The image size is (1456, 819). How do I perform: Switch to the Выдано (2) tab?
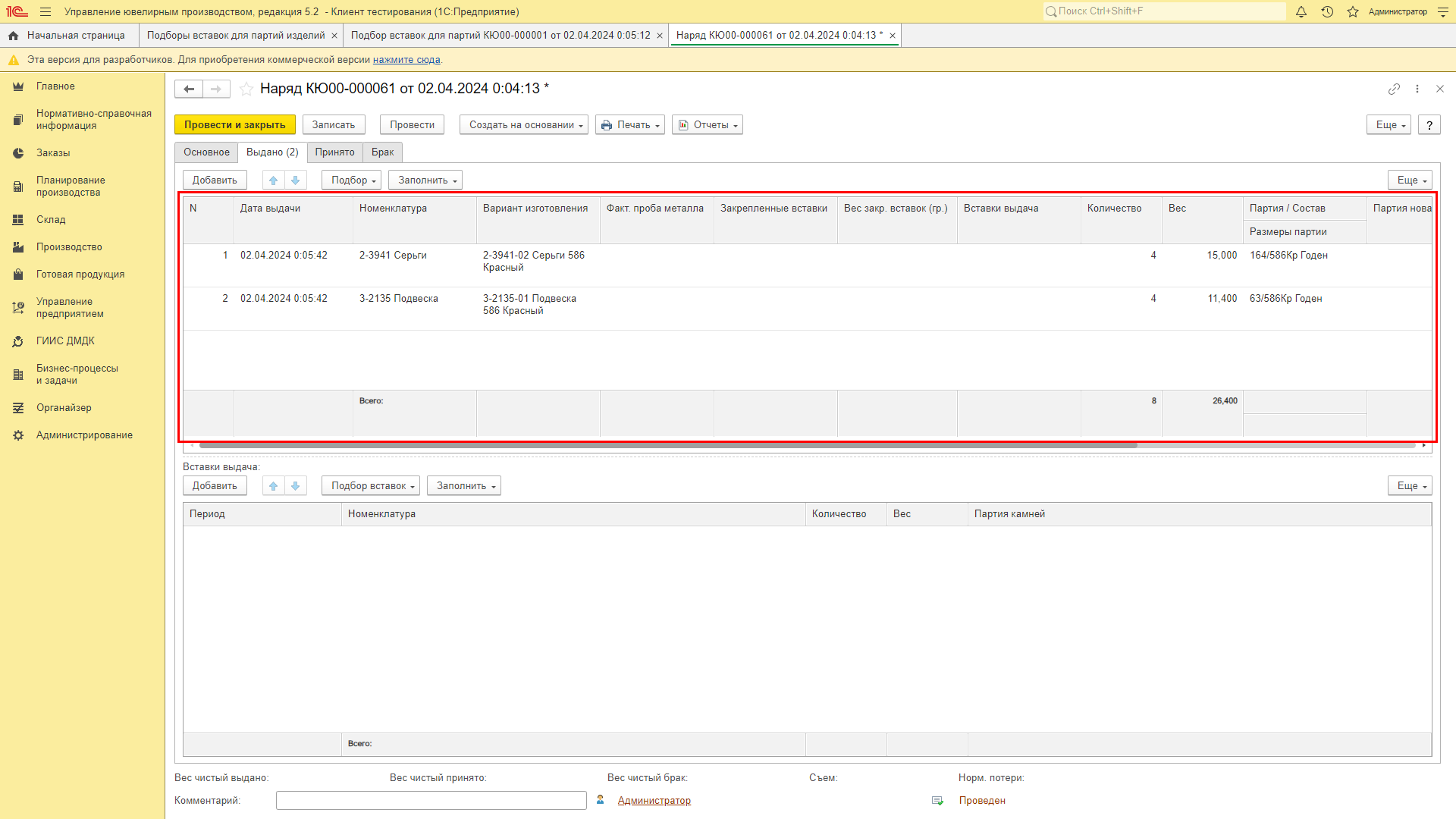[x=272, y=152]
